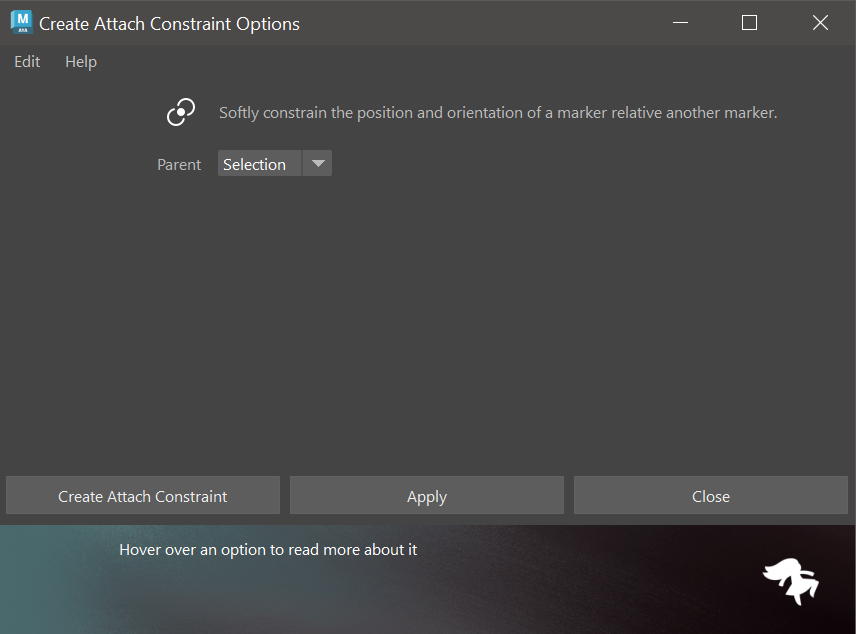This screenshot has width=856, height=634.
Task: Open the Help menu
Action: [x=81, y=62]
